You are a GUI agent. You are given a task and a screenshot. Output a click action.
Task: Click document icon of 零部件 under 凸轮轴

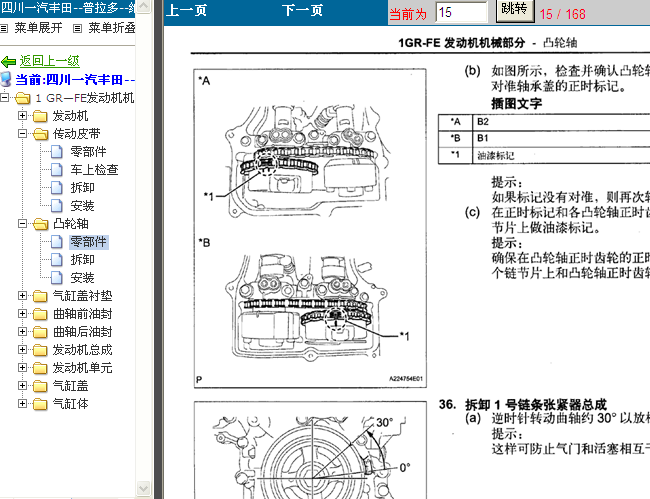coord(57,242)
